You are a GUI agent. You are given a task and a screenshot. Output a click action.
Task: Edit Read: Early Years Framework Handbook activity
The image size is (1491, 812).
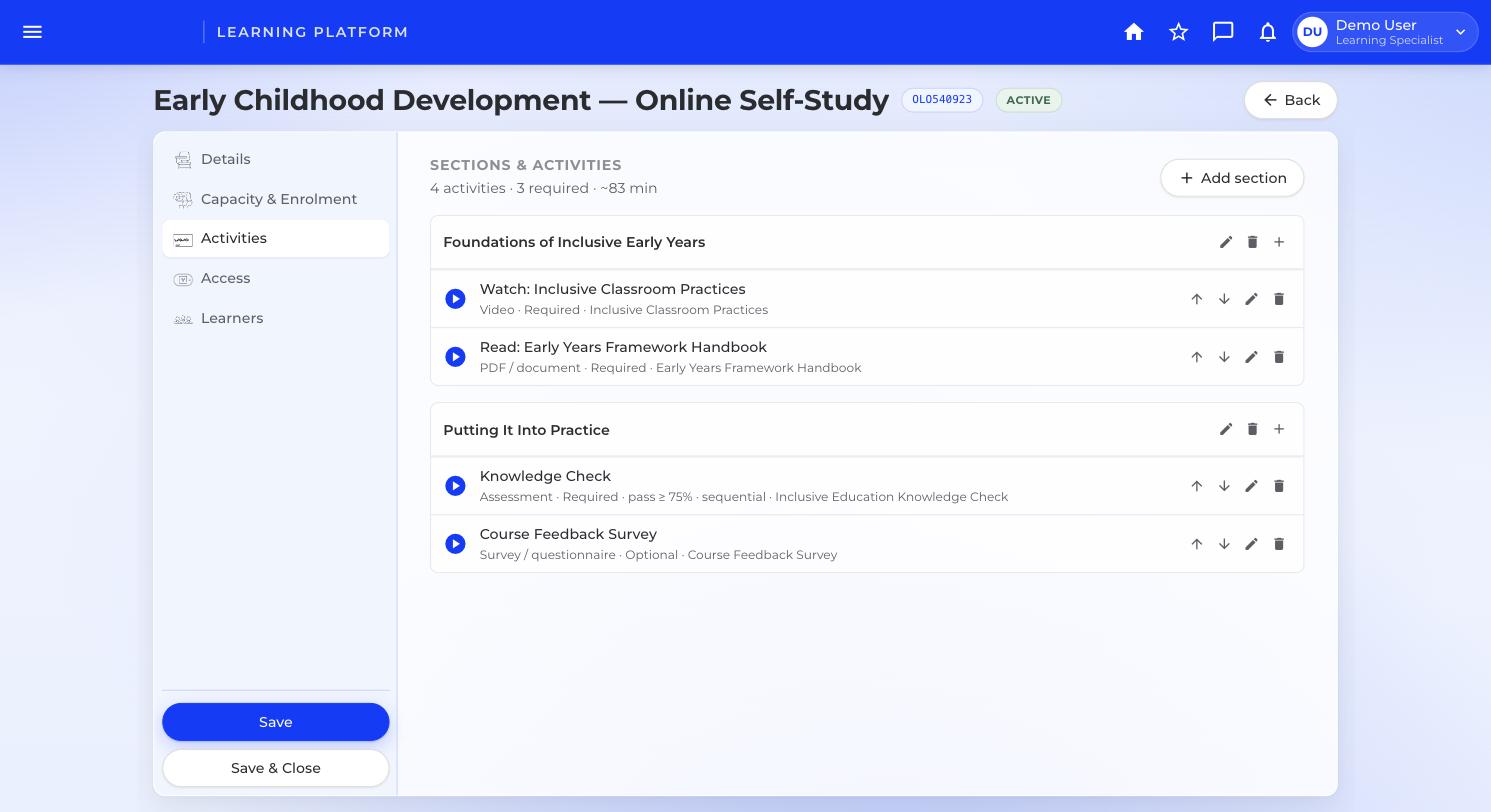coord(1251,357)
